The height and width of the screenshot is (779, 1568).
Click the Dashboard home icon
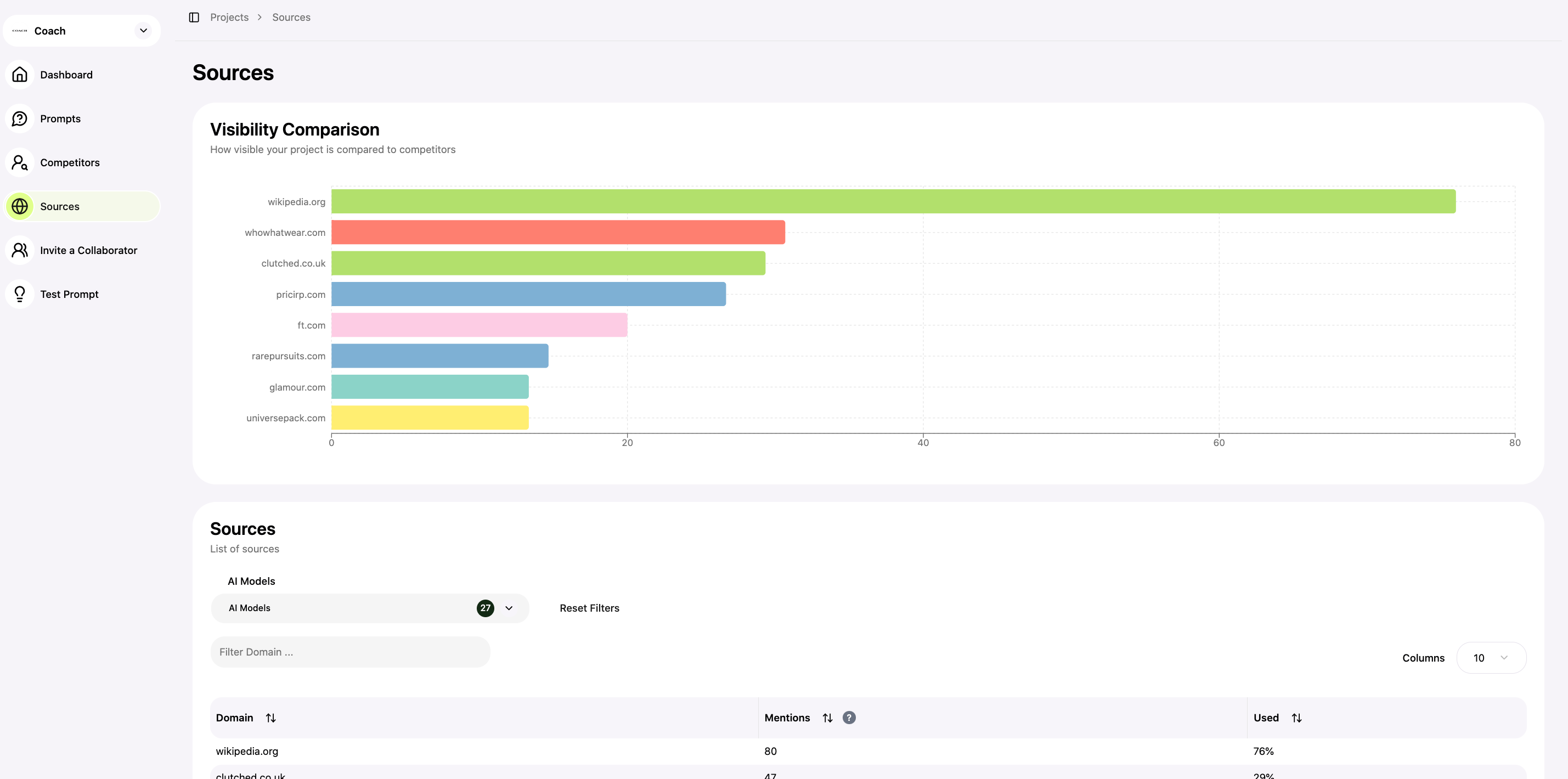[20, 75]
